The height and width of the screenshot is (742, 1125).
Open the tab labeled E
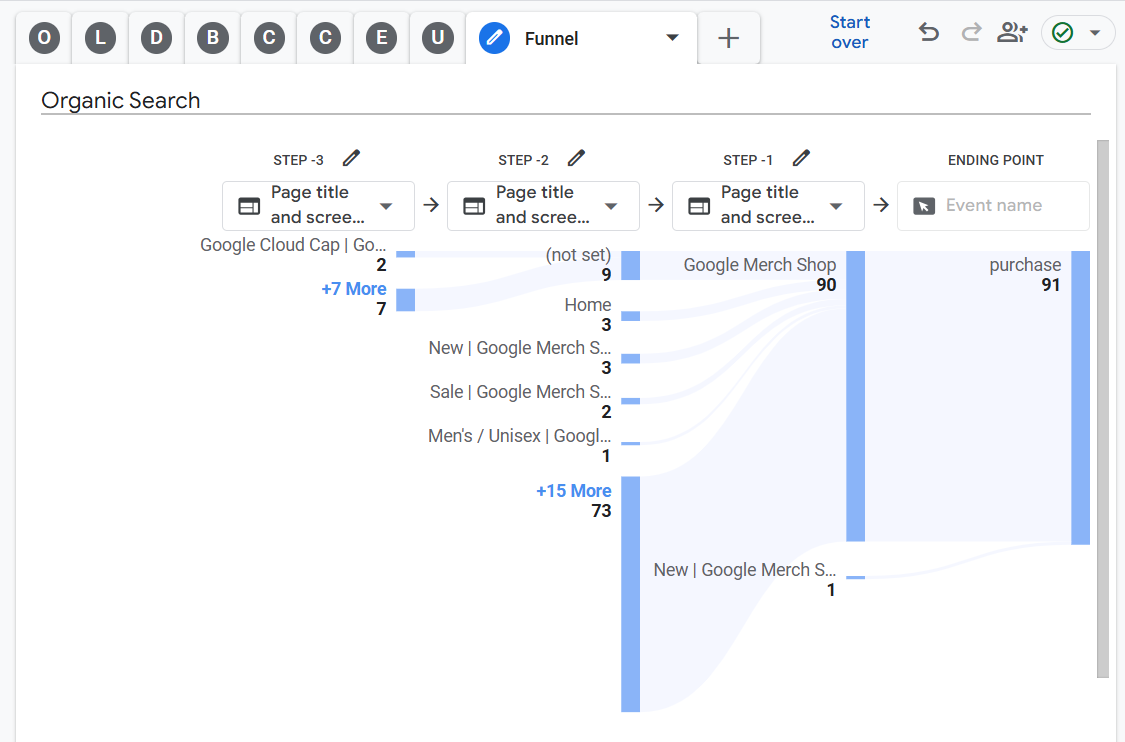pos(381,38)
